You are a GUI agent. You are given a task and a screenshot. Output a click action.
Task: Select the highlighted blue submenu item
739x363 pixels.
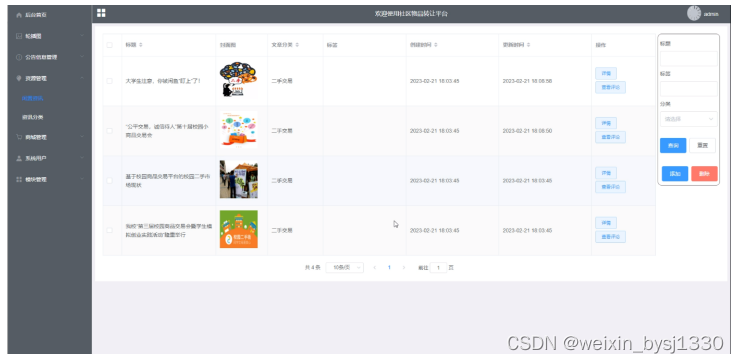(x=33, y=99)
